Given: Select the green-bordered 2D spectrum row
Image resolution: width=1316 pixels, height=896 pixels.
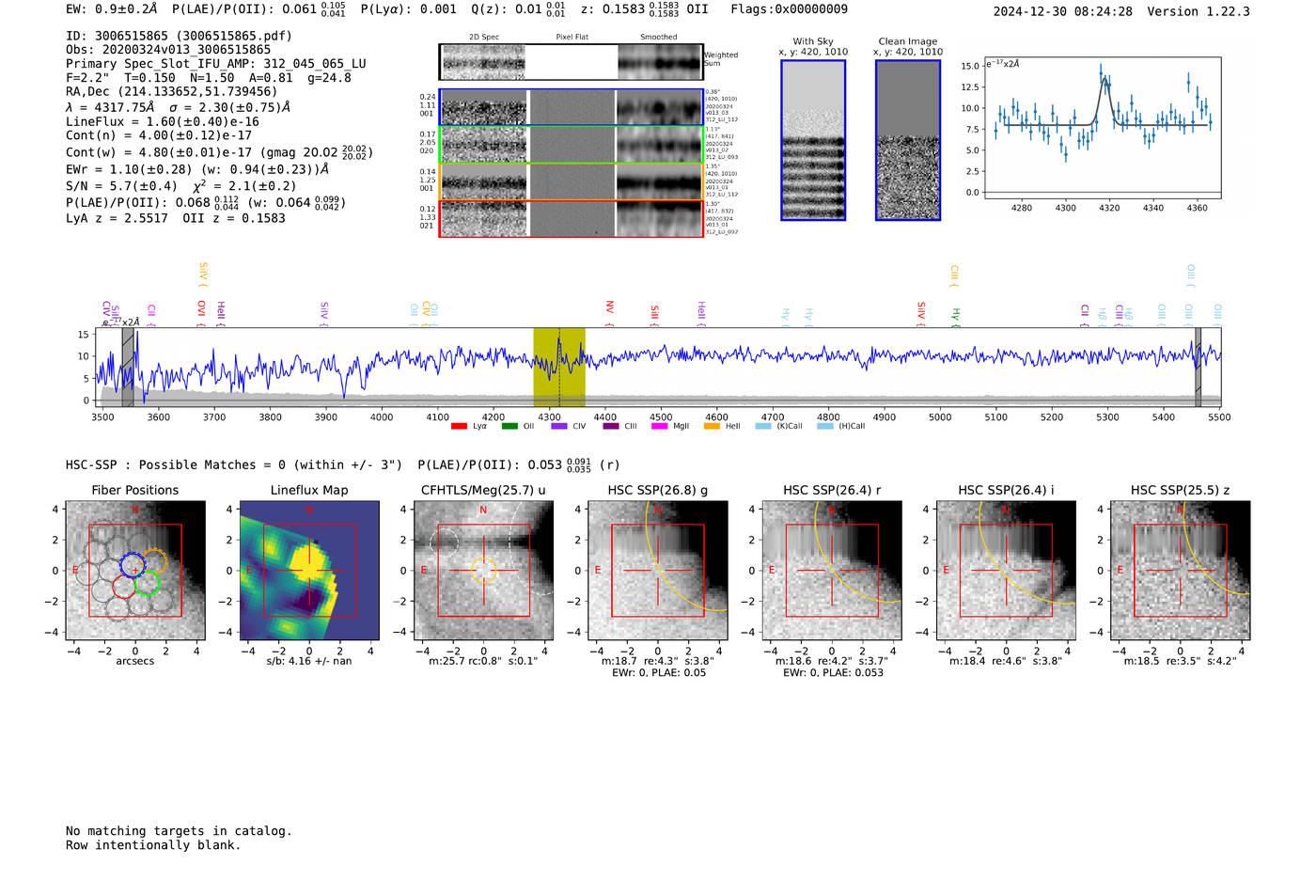Looking at the screenshot, I should pos(571,145).
